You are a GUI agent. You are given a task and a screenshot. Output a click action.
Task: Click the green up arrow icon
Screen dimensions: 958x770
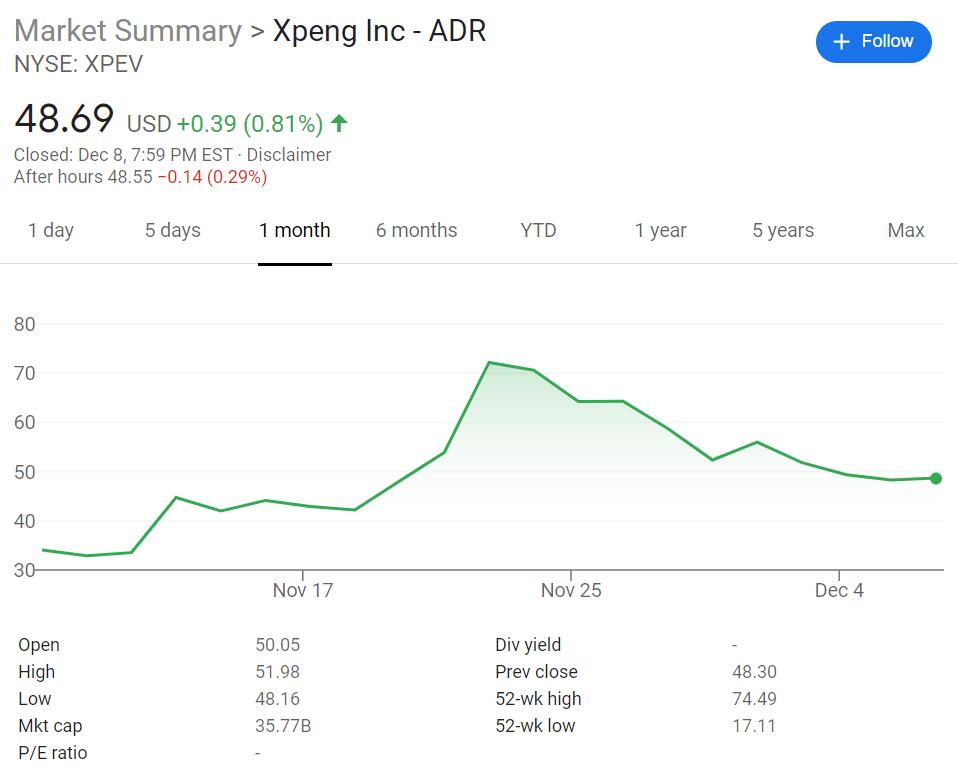[339, 123]
